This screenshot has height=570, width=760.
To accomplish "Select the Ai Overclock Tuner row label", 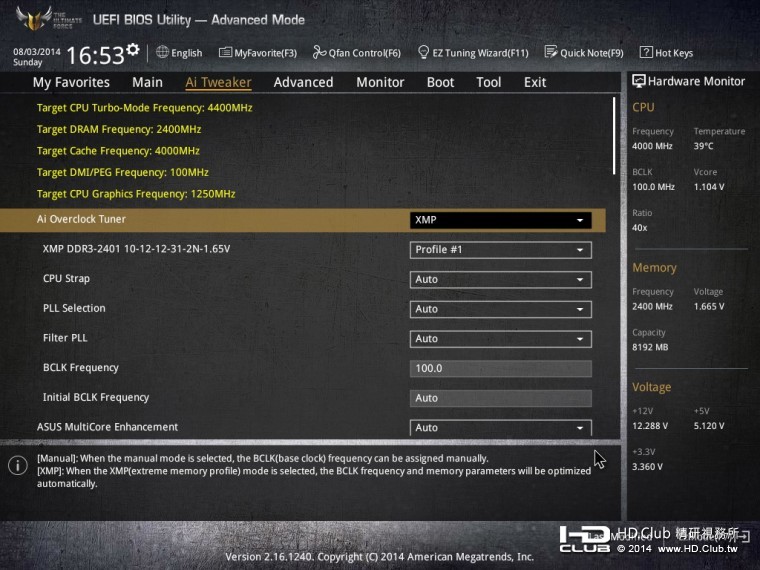I will pos(81,219).
